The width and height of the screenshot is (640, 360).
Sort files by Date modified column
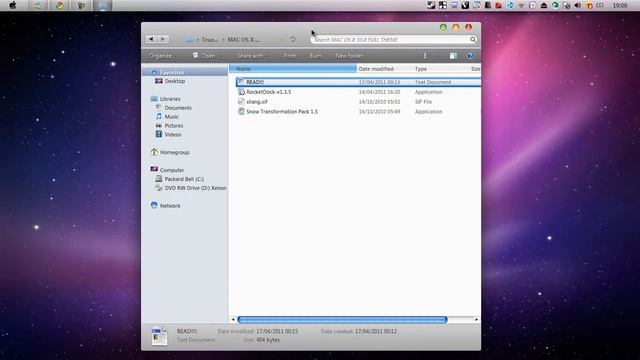tap(384, 69)
